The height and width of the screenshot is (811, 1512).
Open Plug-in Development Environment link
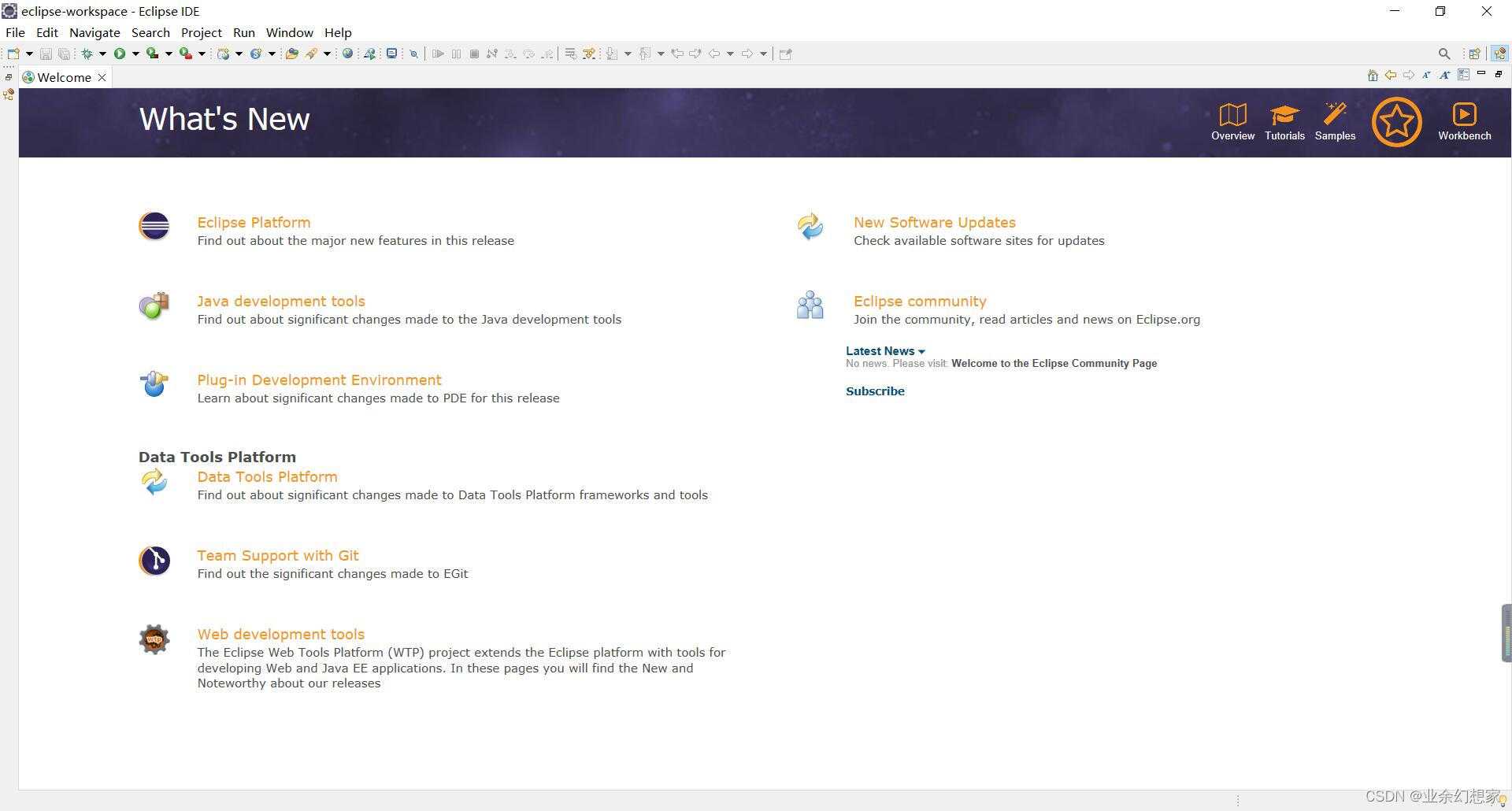pos(319,380)
